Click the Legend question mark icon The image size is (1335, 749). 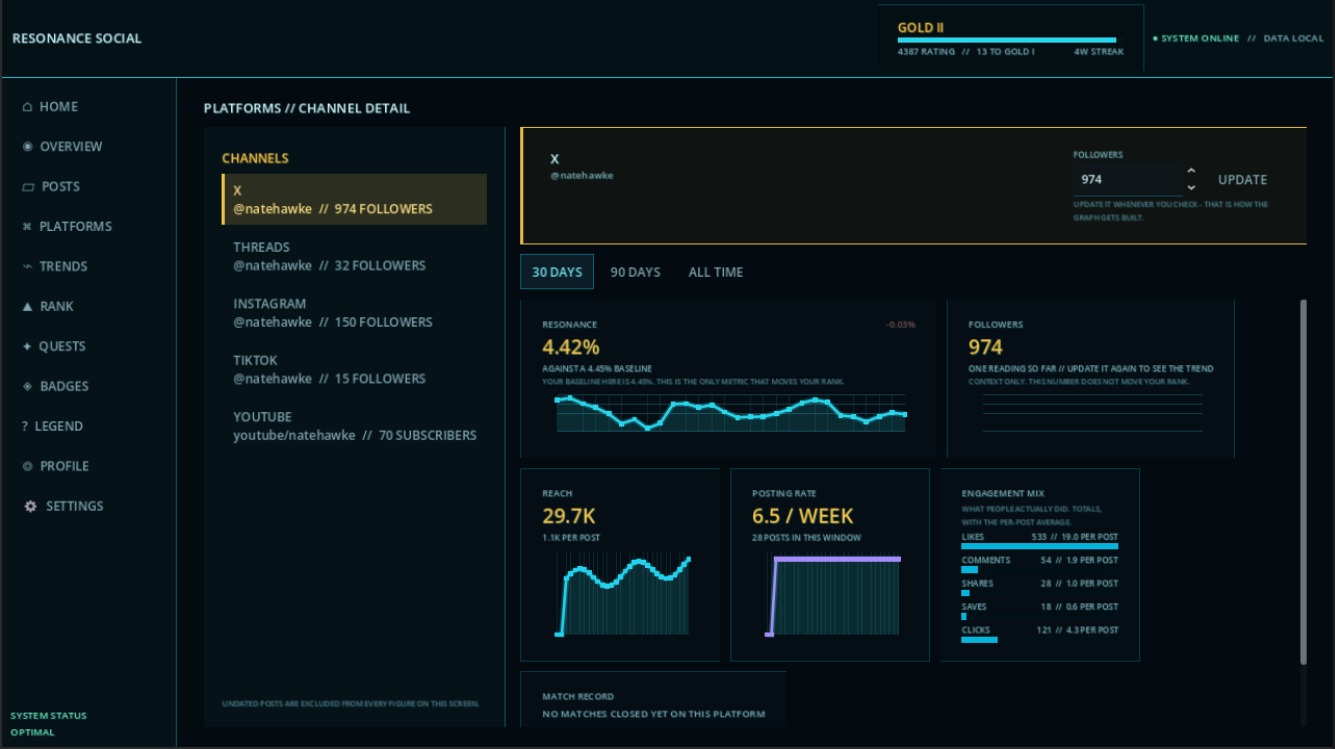coord(25,427)
